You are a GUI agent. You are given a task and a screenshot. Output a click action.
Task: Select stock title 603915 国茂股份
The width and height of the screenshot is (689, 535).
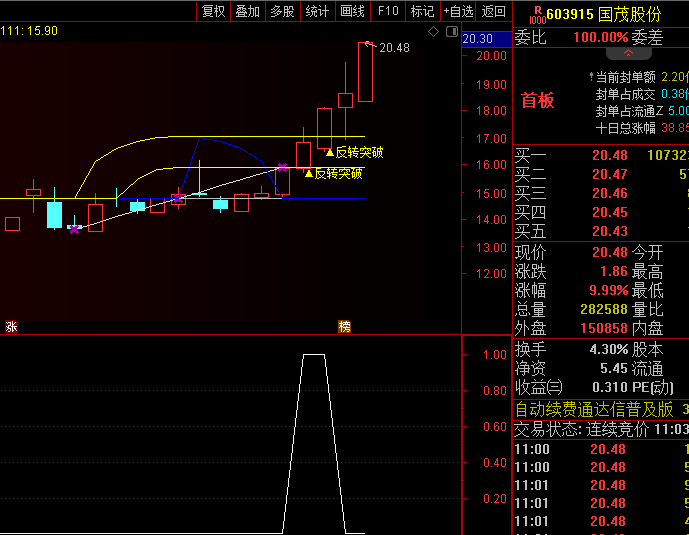604,14
